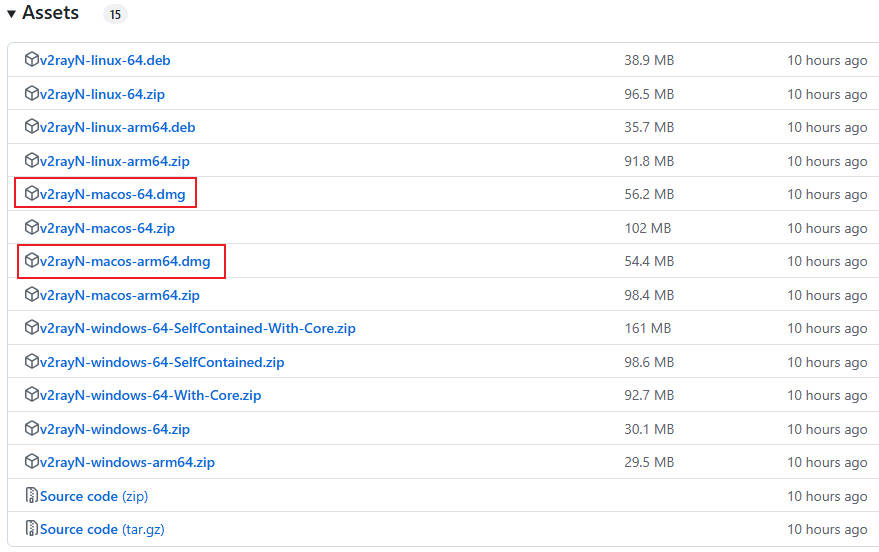Open the Source code (tar.gz) link
Image resolution: width=879 pixels, height=552 pixels.
pos(102,530)
